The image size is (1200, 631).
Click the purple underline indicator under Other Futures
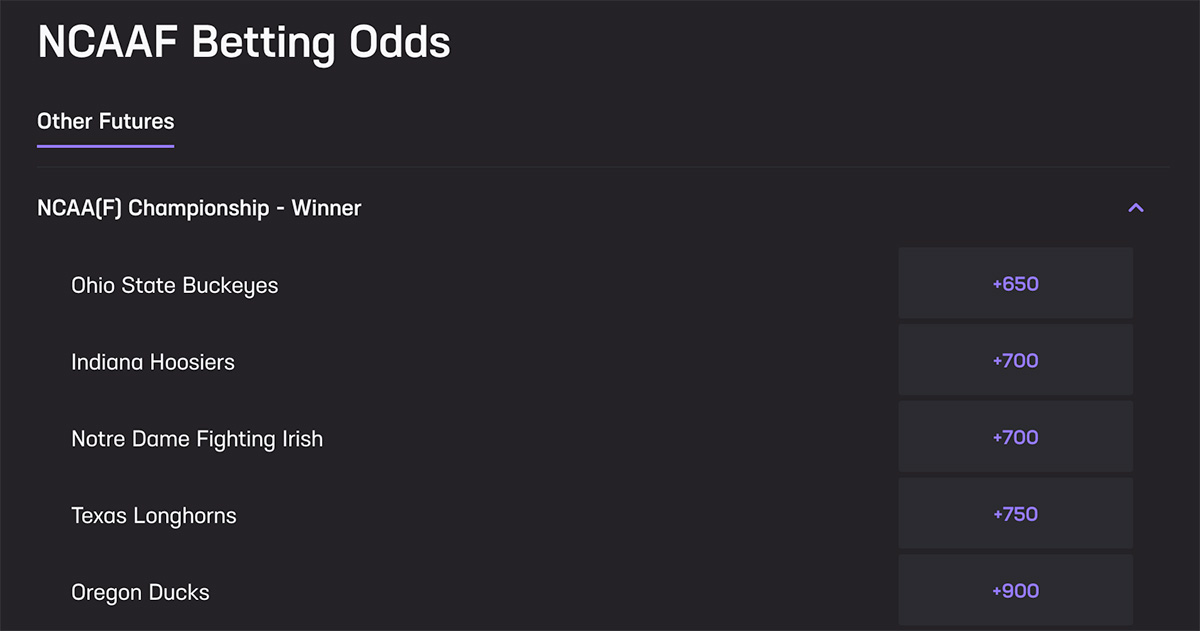click(105, 148)
